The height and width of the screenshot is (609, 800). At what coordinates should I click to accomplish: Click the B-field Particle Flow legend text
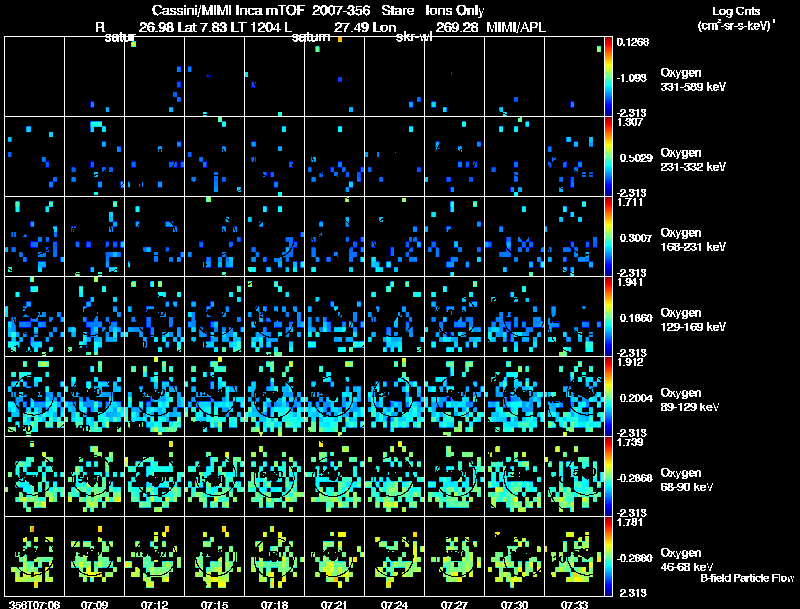(x=746, y=578)
